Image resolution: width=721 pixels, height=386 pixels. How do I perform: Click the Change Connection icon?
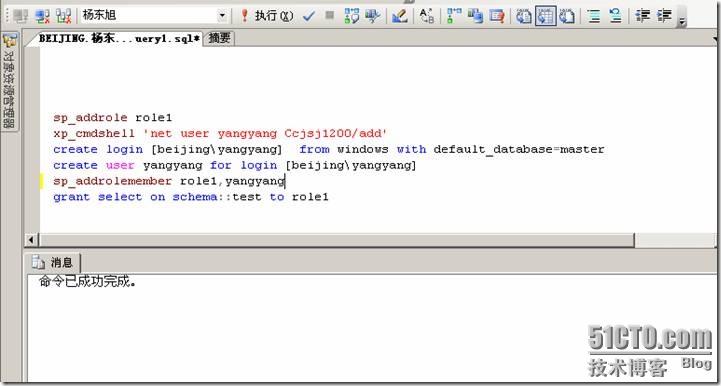point(63,16)
